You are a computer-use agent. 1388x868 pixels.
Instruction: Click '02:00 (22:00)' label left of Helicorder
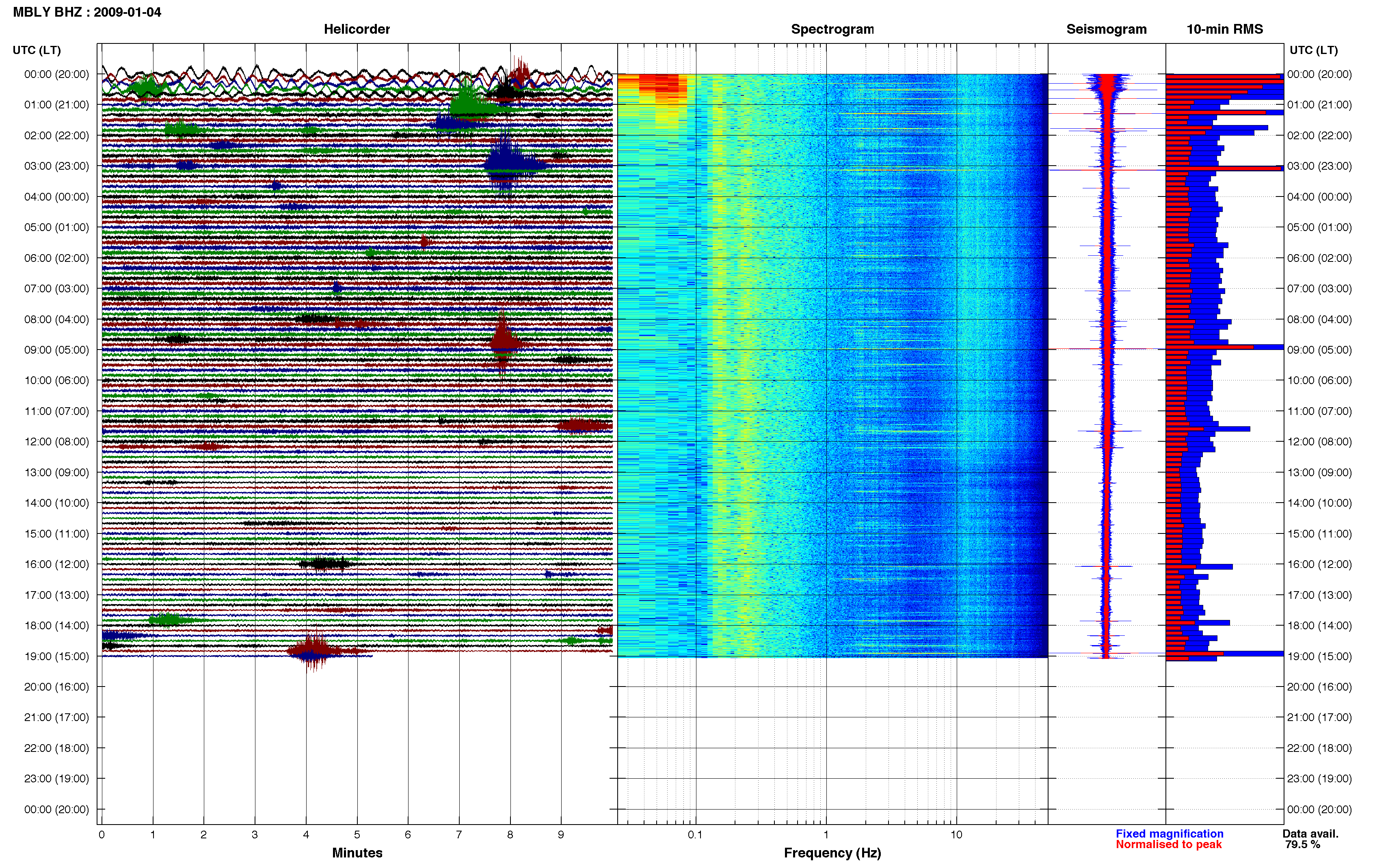click(x=56, y=136)
